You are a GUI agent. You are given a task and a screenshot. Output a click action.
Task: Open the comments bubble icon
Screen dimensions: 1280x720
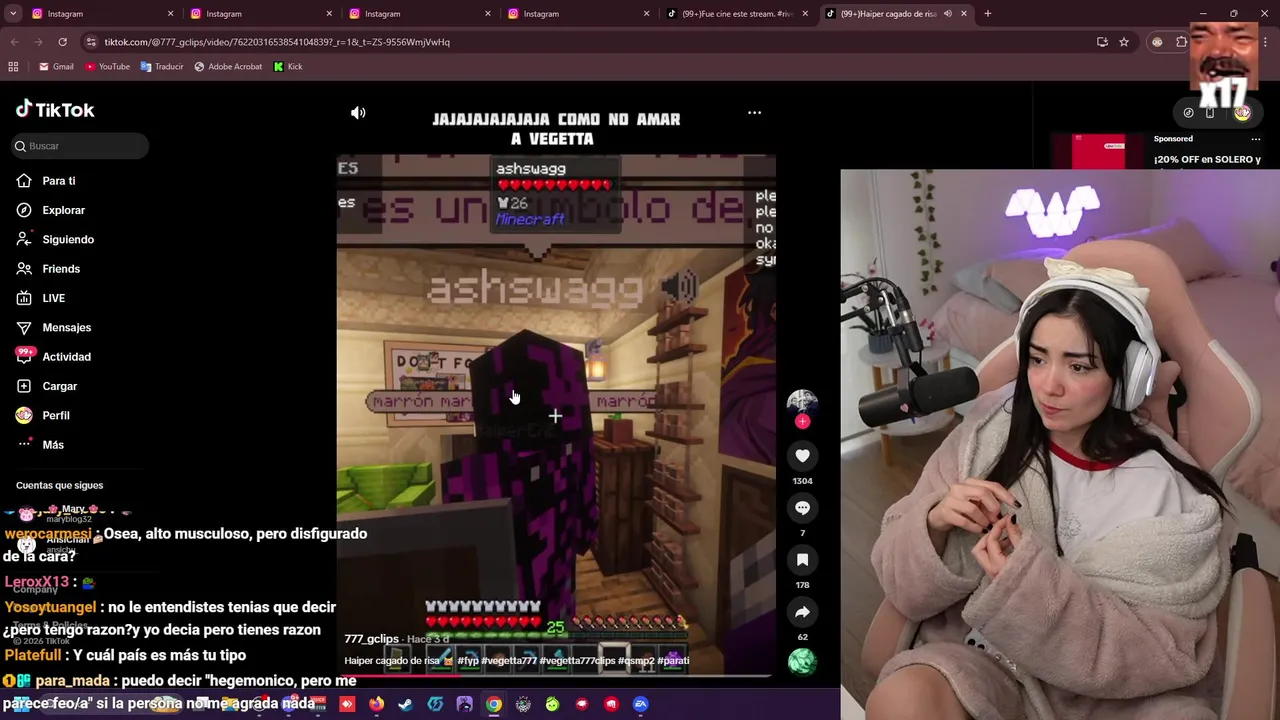802,508
